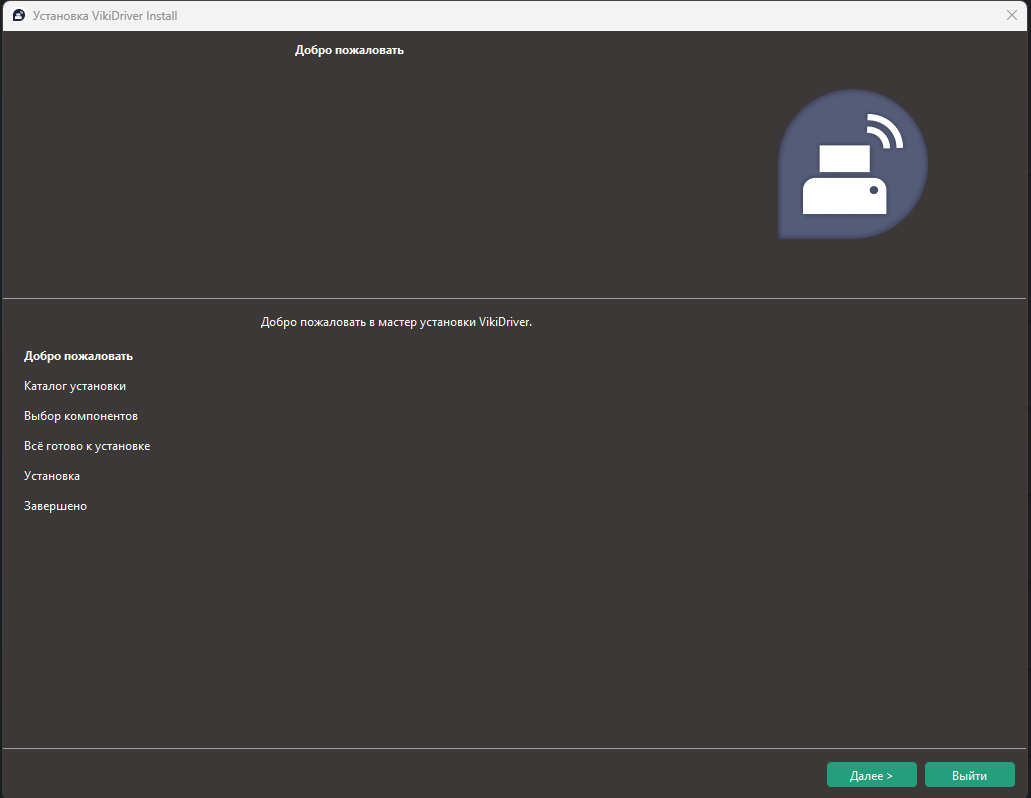Image resolution: width=1031 pixels, height=798 pixels.
Task: Click the small dot on the printer body
Action: [873, 190]
